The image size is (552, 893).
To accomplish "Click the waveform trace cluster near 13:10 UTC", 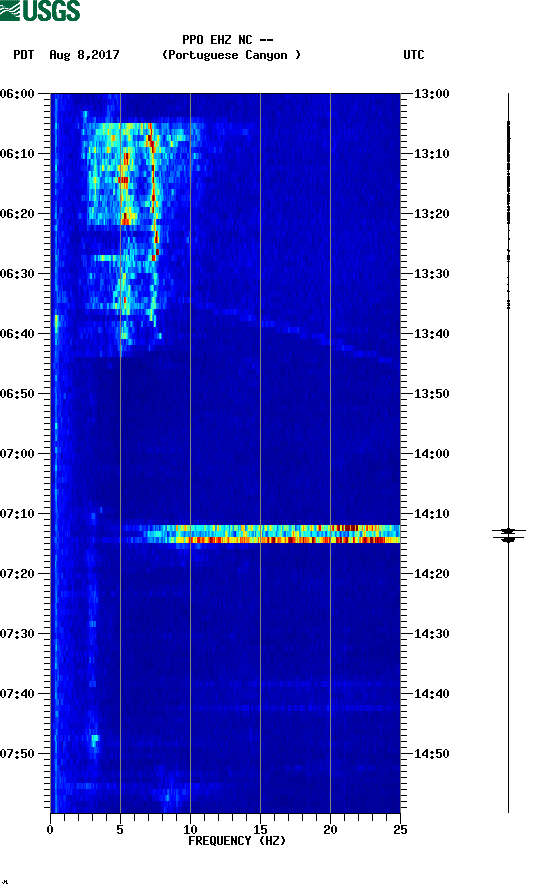I will pyautogui.click(x=509, y=171).
